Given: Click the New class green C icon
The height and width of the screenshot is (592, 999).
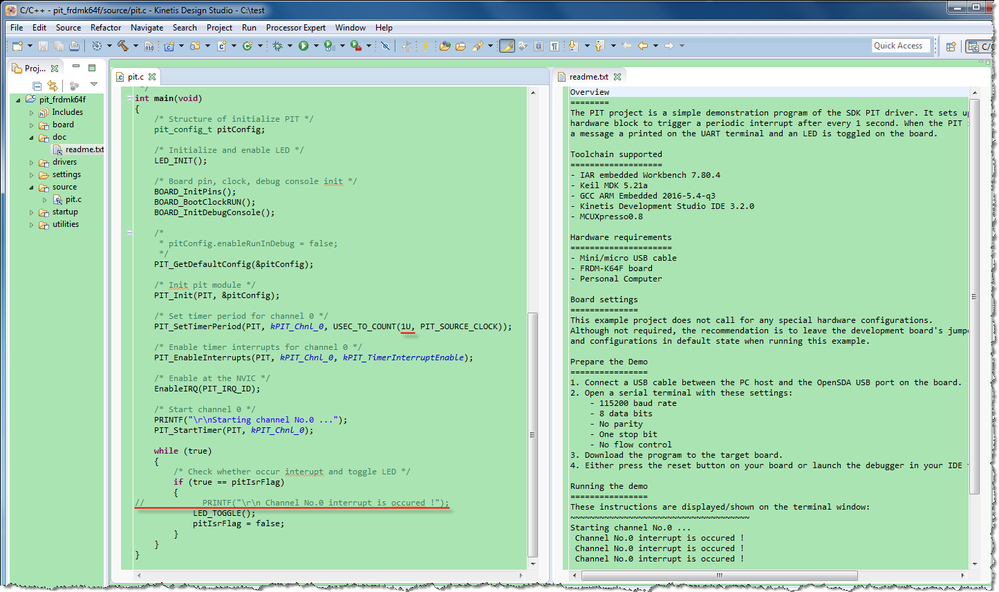Looking at the screenshot, I should click(247, 46).
